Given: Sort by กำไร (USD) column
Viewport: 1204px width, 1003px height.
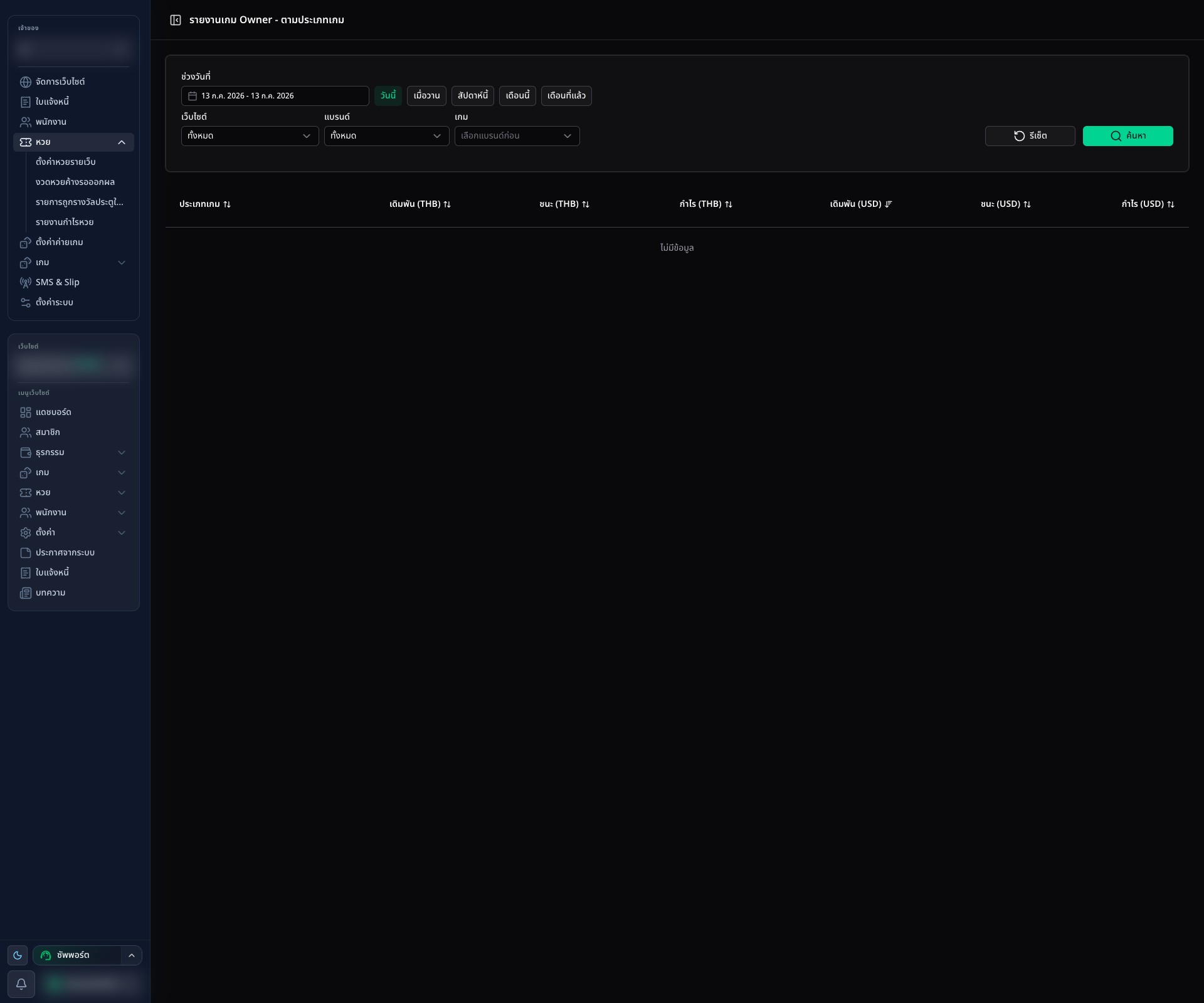Looking at the screenshot, I should (1148, 204).
